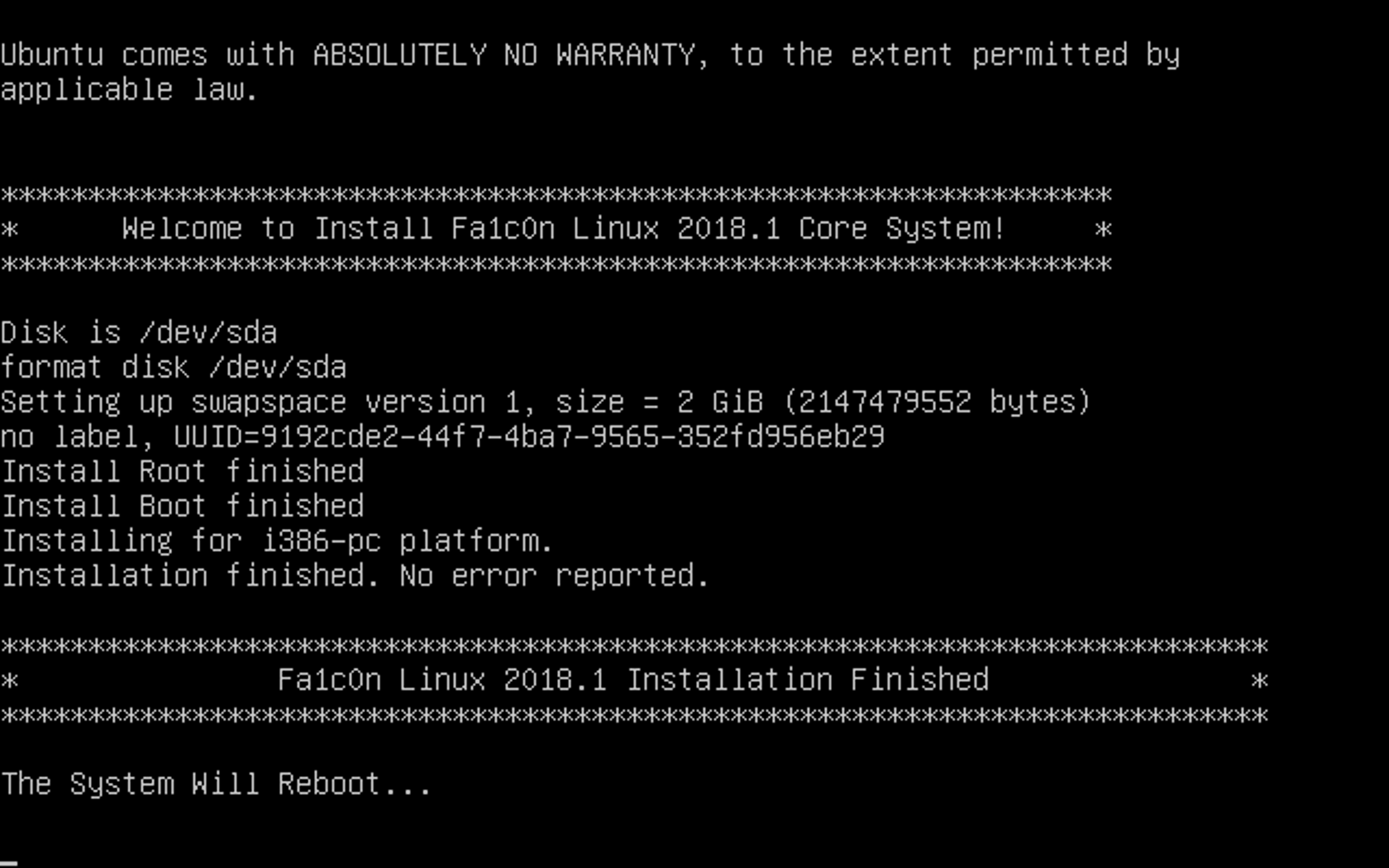Click the 'The System Will Reboot...' message
The height and width of the screenshot is (868, 1389).
pos(216,784)
